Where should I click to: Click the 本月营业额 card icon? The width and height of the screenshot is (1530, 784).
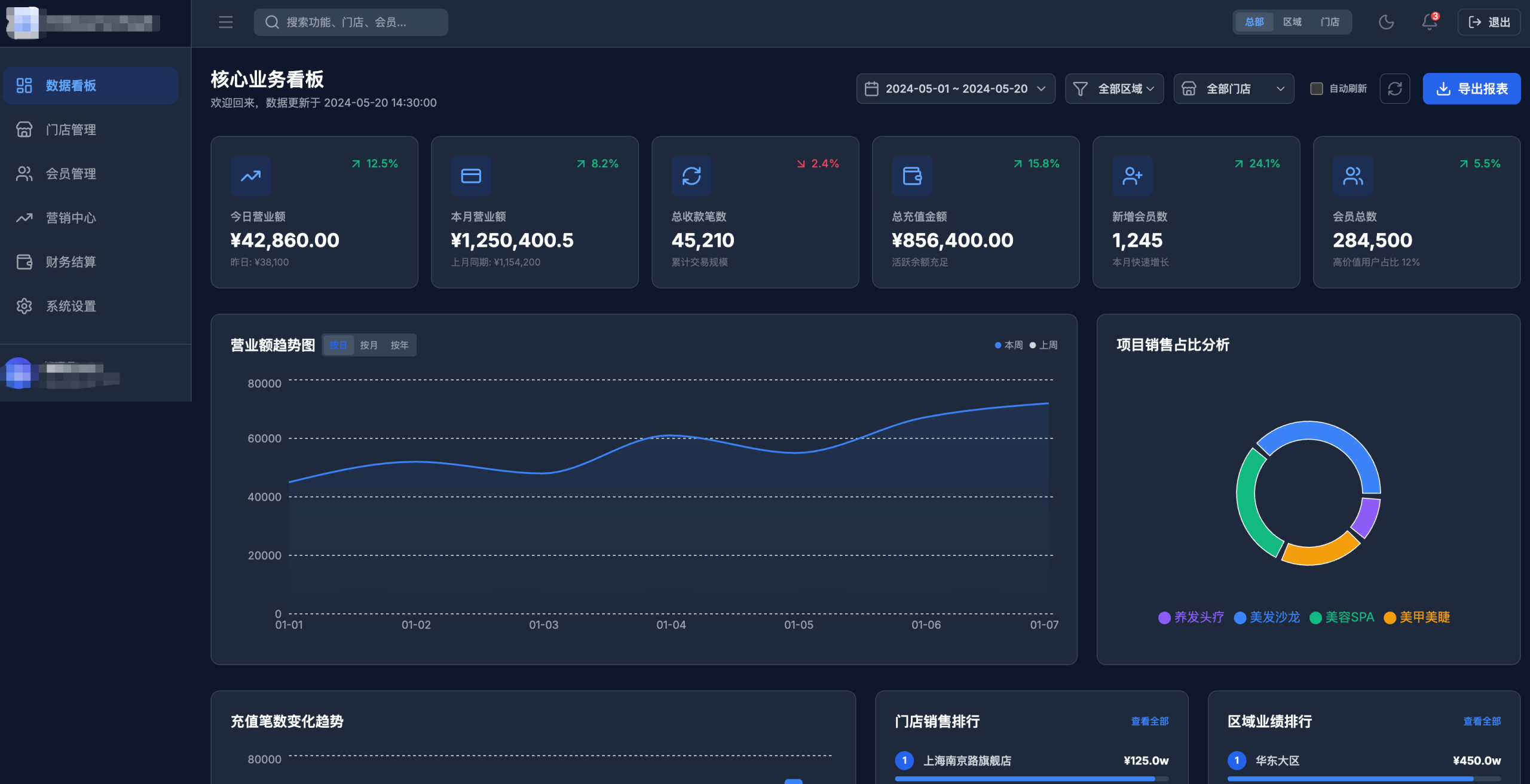(x=471, y=176)
